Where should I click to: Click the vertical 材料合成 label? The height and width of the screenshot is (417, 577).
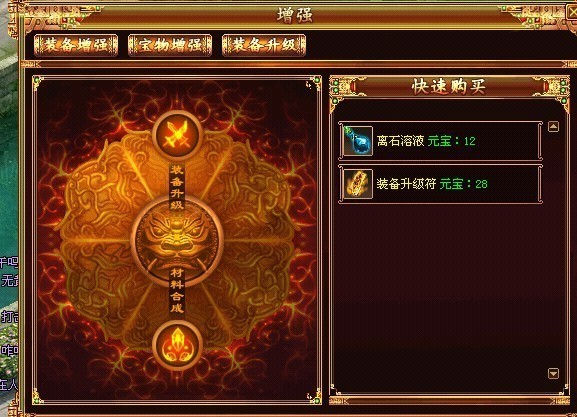[177, 291]
